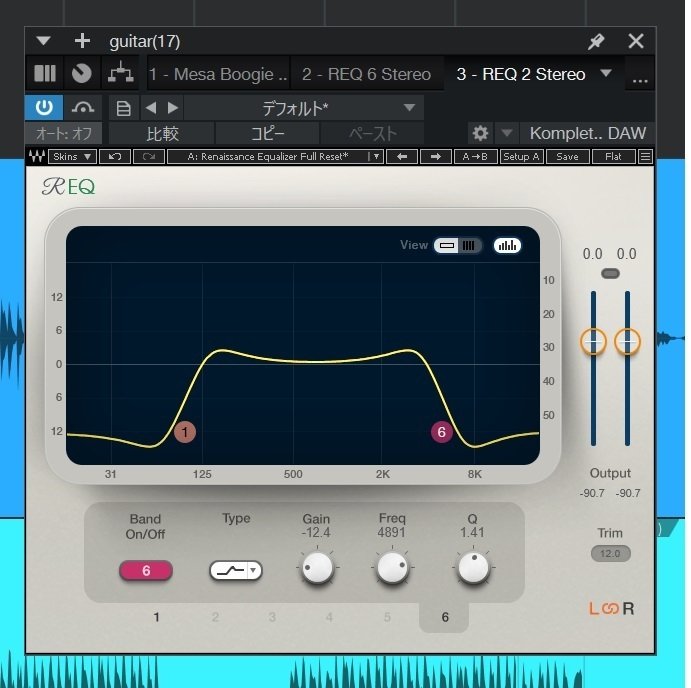Toggle band 6 On/Off button
This screenshot has height=688, width=691.
146,571
